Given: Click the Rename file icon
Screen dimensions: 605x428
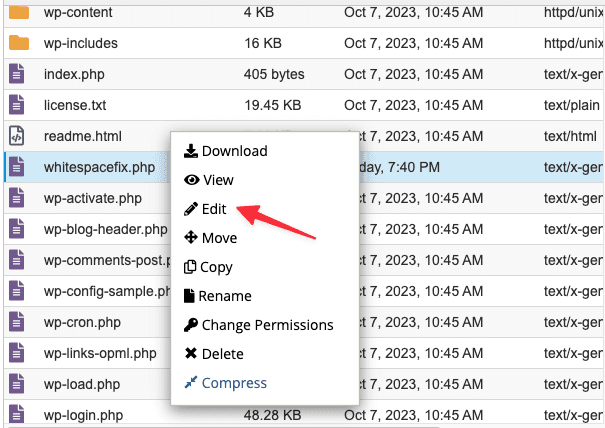Looking at the screenshot, I should pyautogui.click(x=191, y=296).
